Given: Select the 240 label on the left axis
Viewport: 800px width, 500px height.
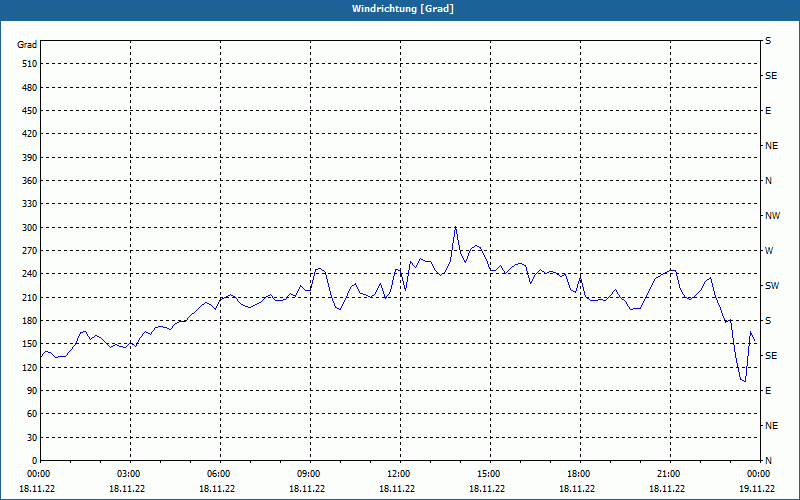Looking at the screenshot, I should [29, 274].
